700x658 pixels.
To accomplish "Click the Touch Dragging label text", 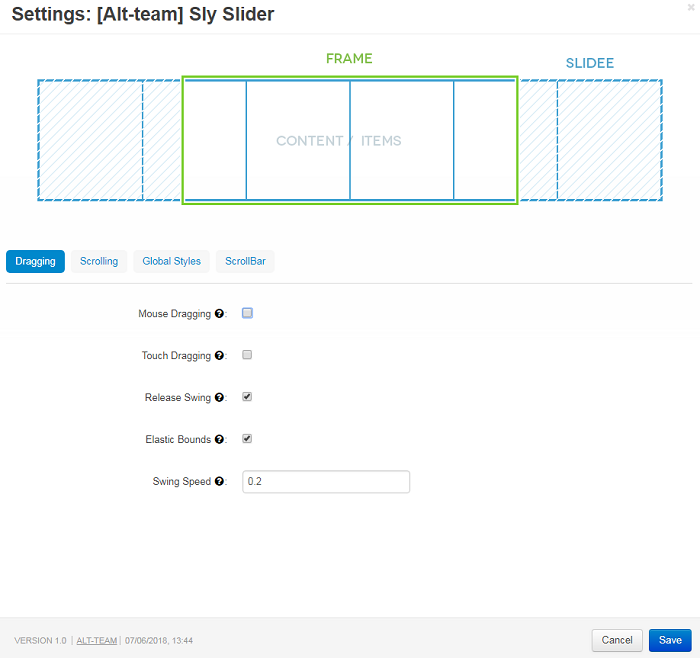I will tap(176, 356).
